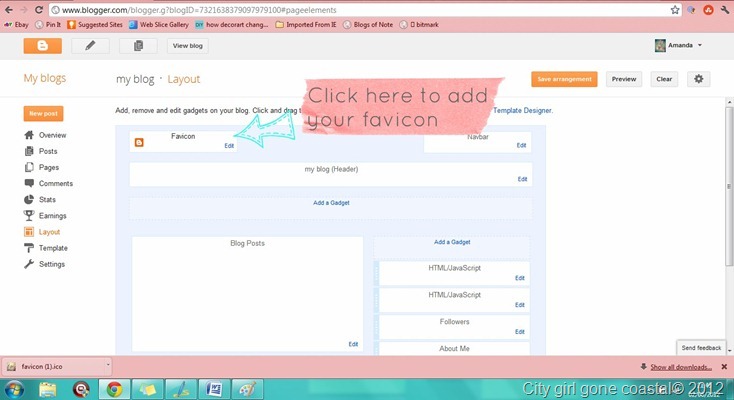Click Add a Gadget in the sidebar column
Screen dimensions: 734x400
452,242
